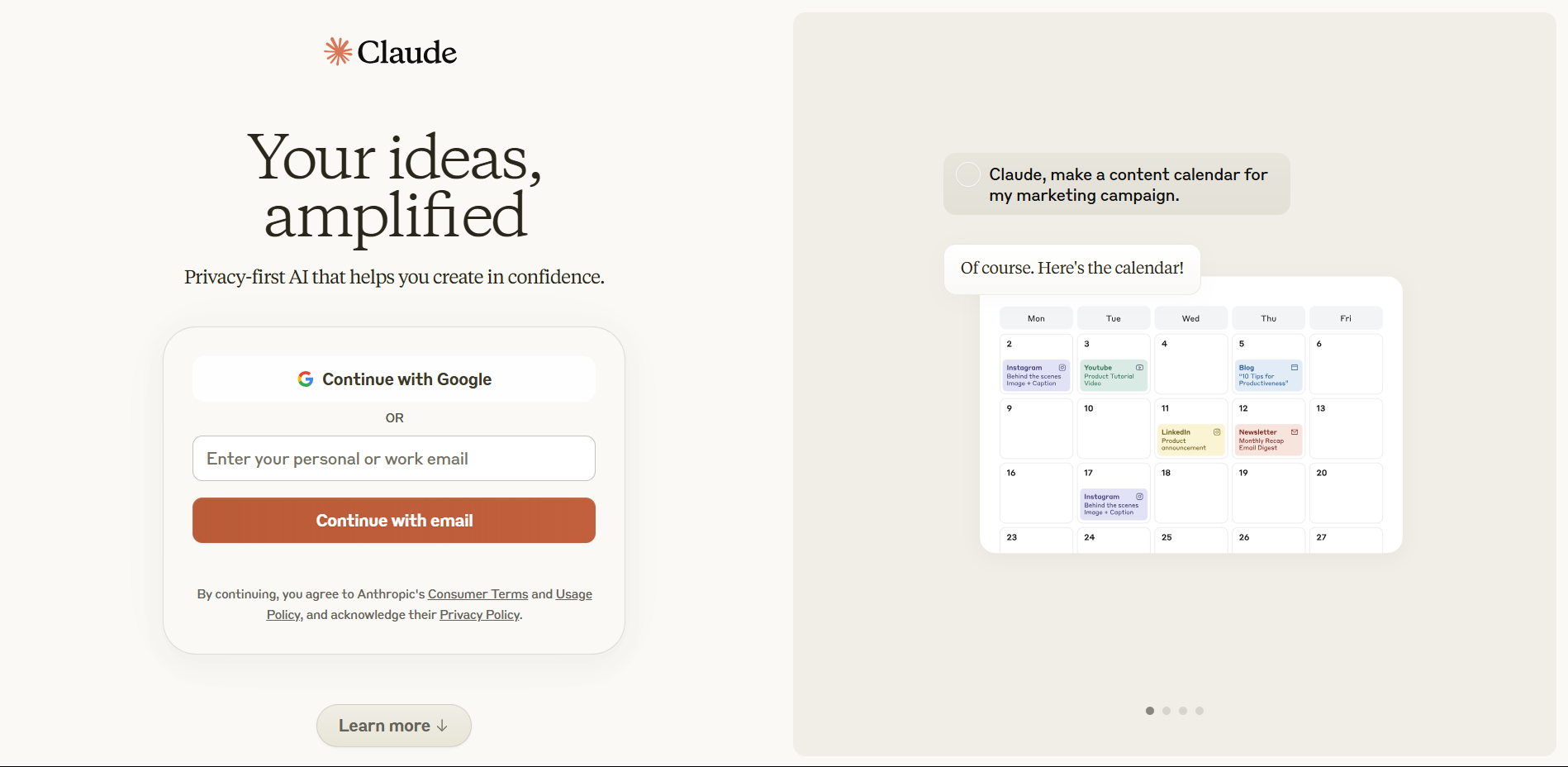Jump to the fourth carousel slide dot
The image size is (1568, 767).
[1200, 711]
